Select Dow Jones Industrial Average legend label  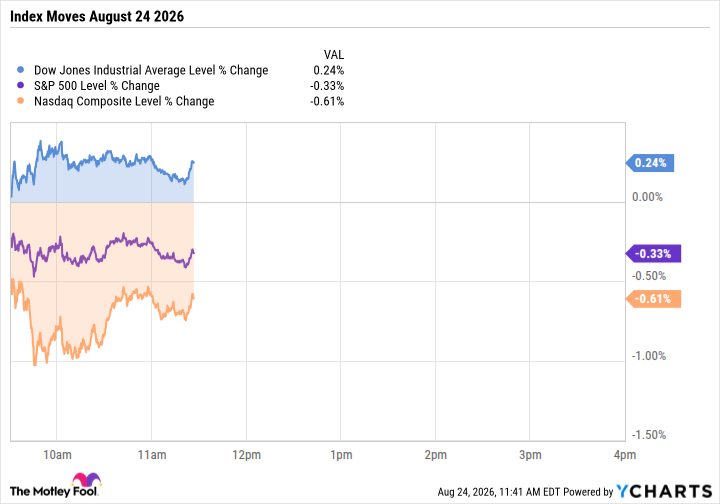pos(151,70)
